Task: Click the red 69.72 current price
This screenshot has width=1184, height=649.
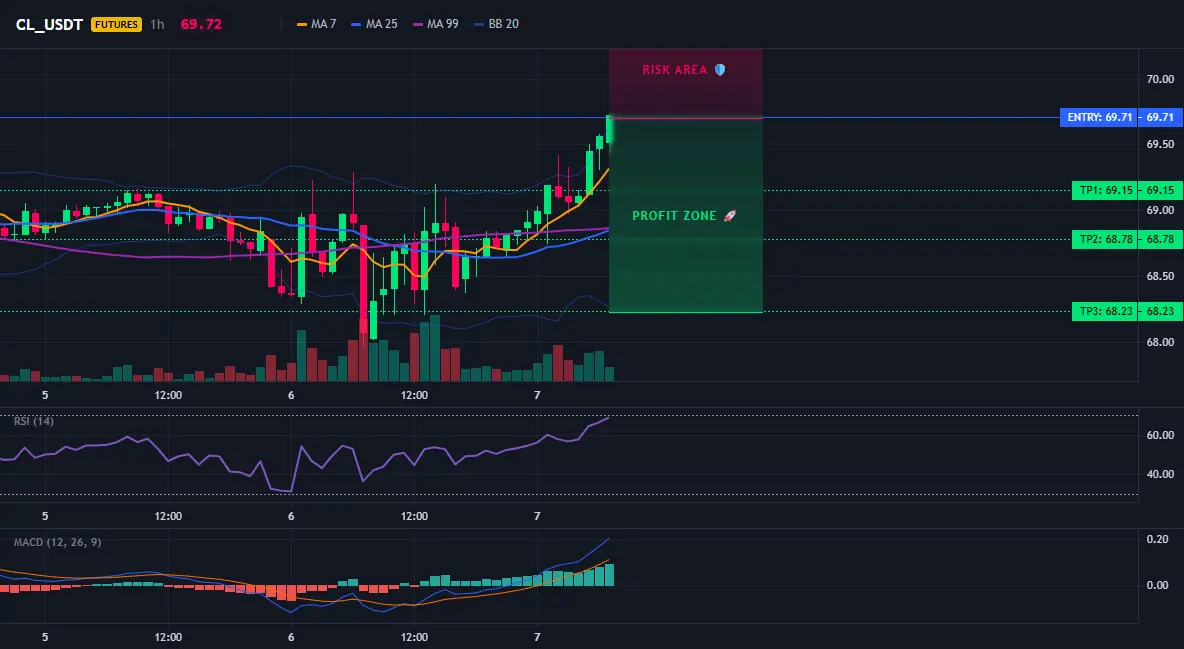Action: tap(201, 24)
